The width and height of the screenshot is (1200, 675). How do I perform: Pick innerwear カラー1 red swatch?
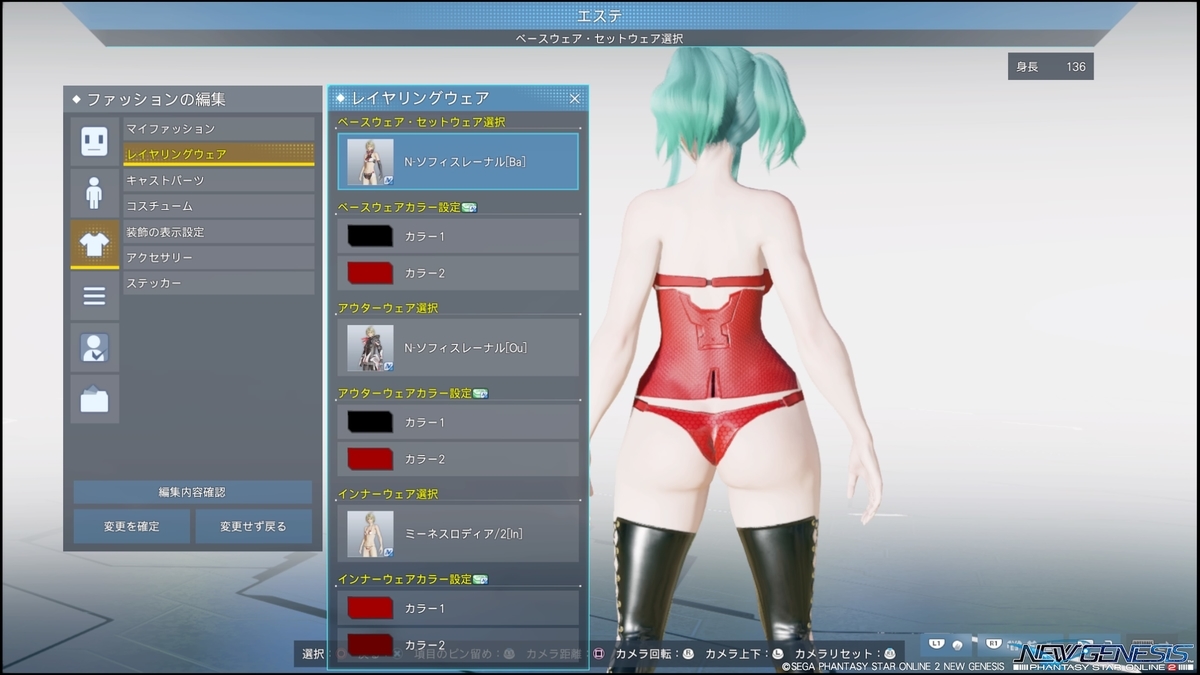(369, 608)
